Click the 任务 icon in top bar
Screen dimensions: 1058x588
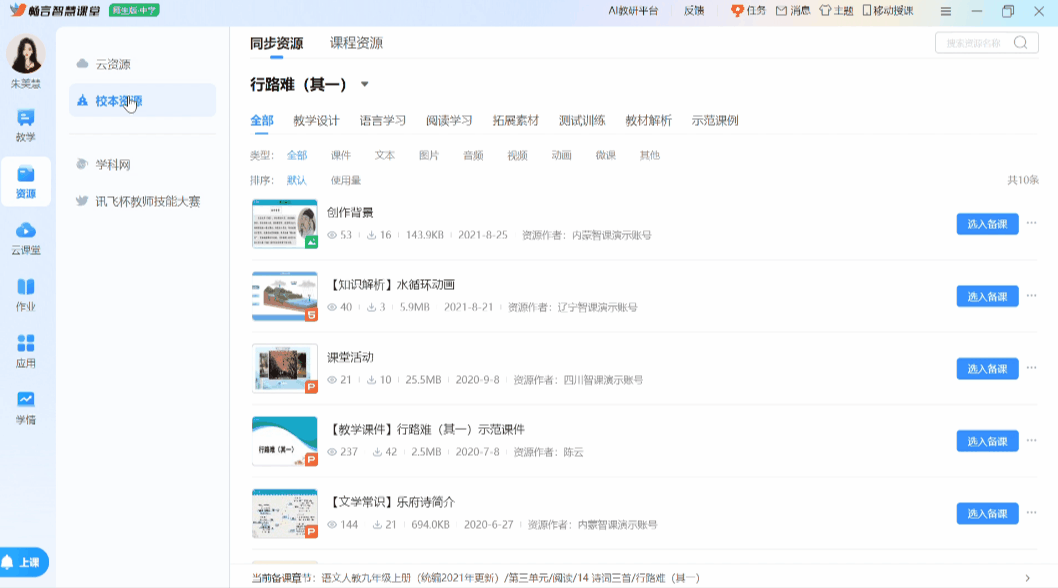(738, 11)
